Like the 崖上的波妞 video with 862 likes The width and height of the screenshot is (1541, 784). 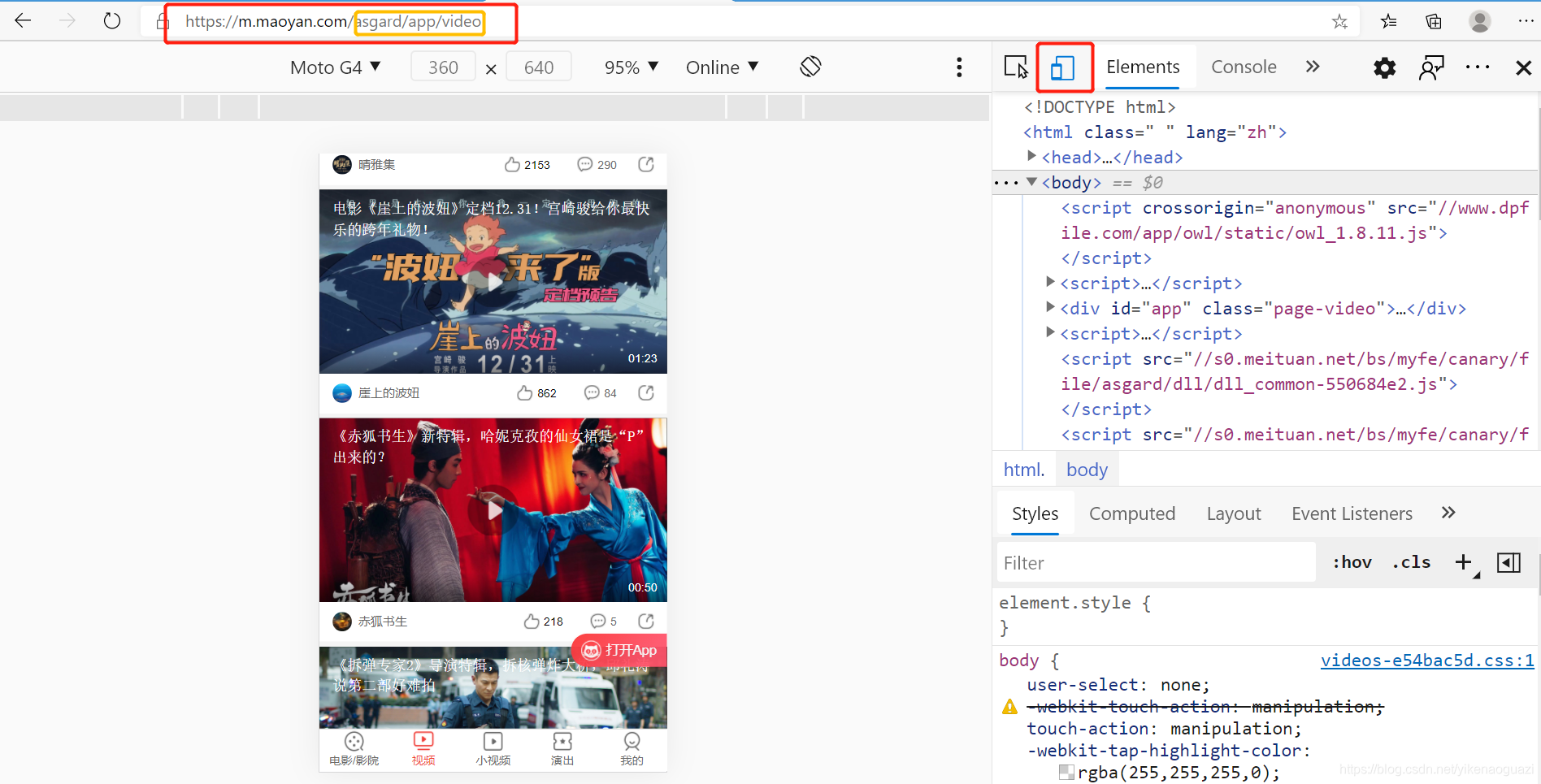click(536, 393)
